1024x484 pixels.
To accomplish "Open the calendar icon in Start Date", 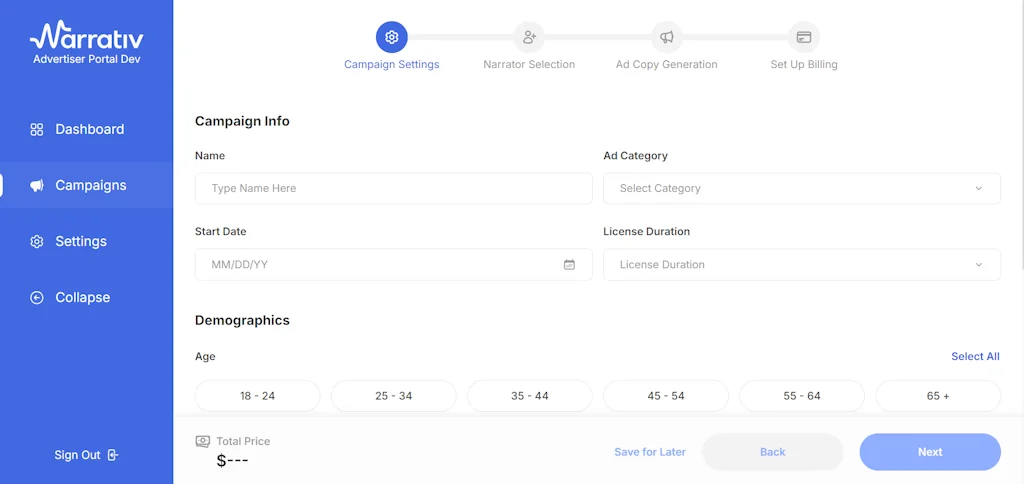I will click(x=569, y=265).
